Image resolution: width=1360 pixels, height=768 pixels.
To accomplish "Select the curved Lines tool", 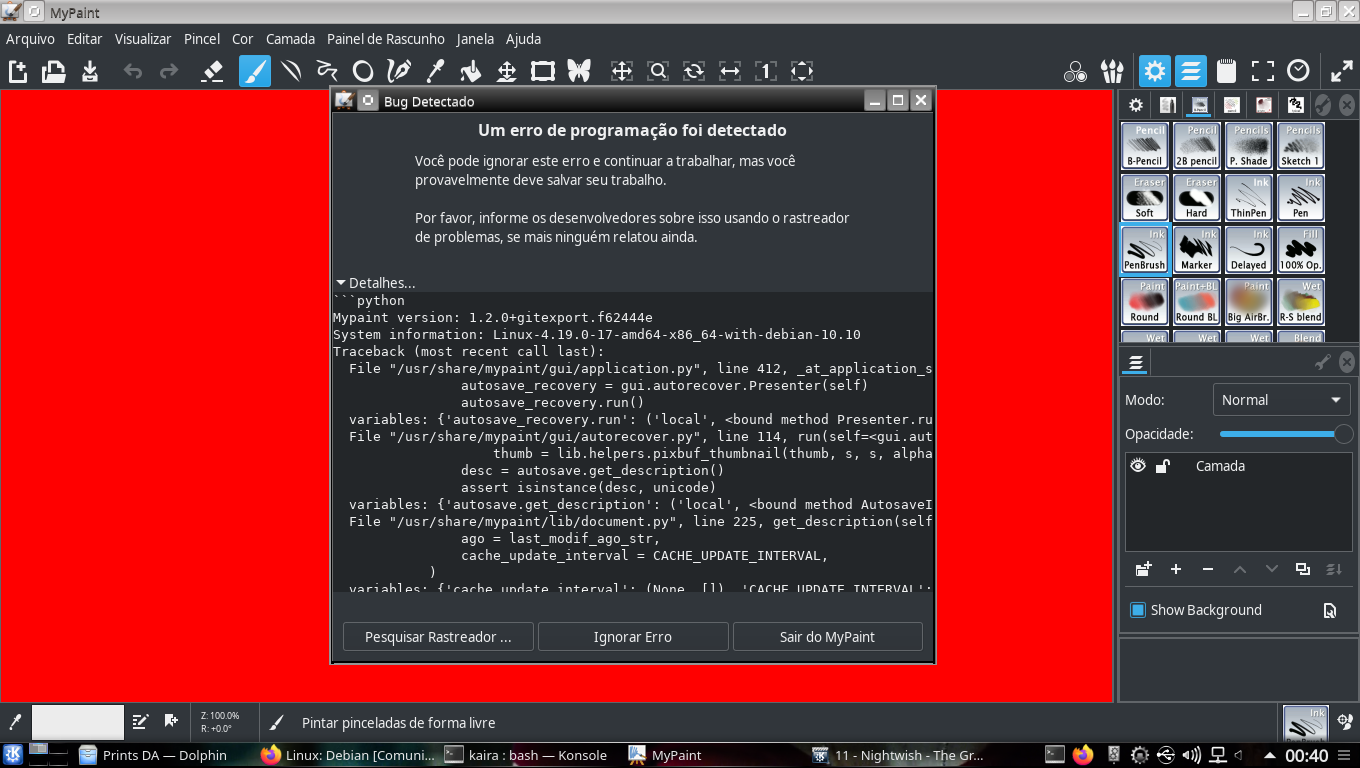I will [x=291, y=71].
